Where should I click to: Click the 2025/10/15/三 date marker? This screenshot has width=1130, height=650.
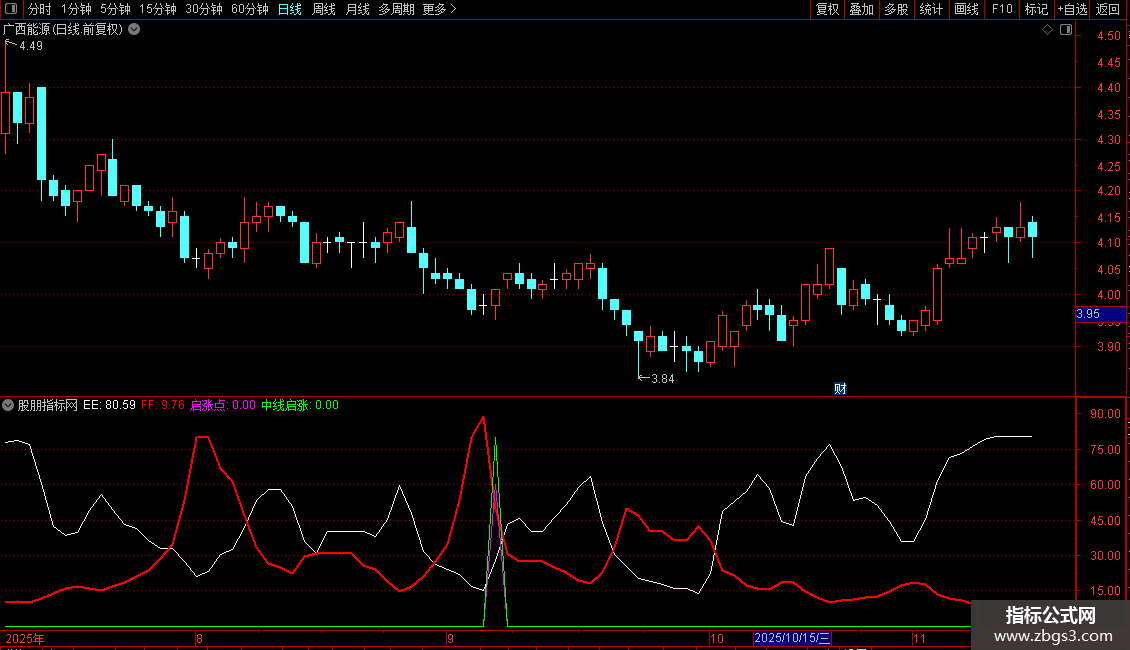792,638
